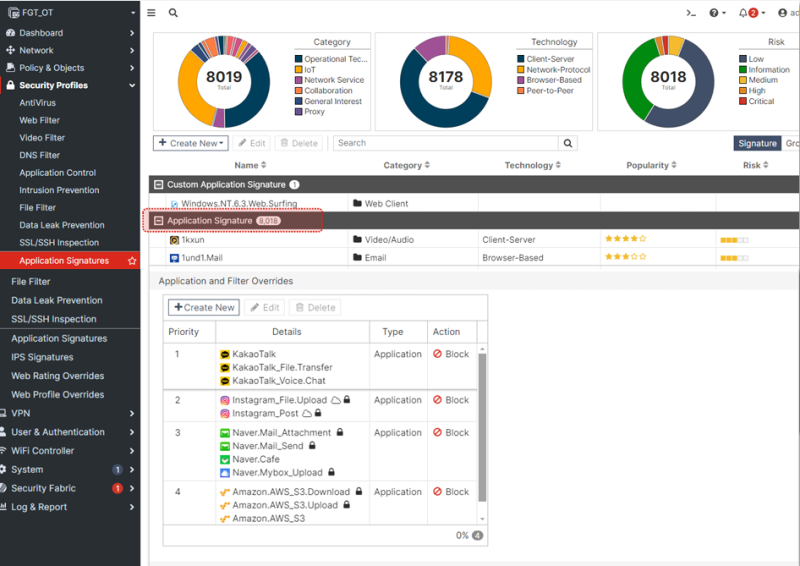Image resolution: width=800 pixels, height=566 pixels.
Task: Expand the VPN menu
Action: pyautogui.click(x=132, y=413)
